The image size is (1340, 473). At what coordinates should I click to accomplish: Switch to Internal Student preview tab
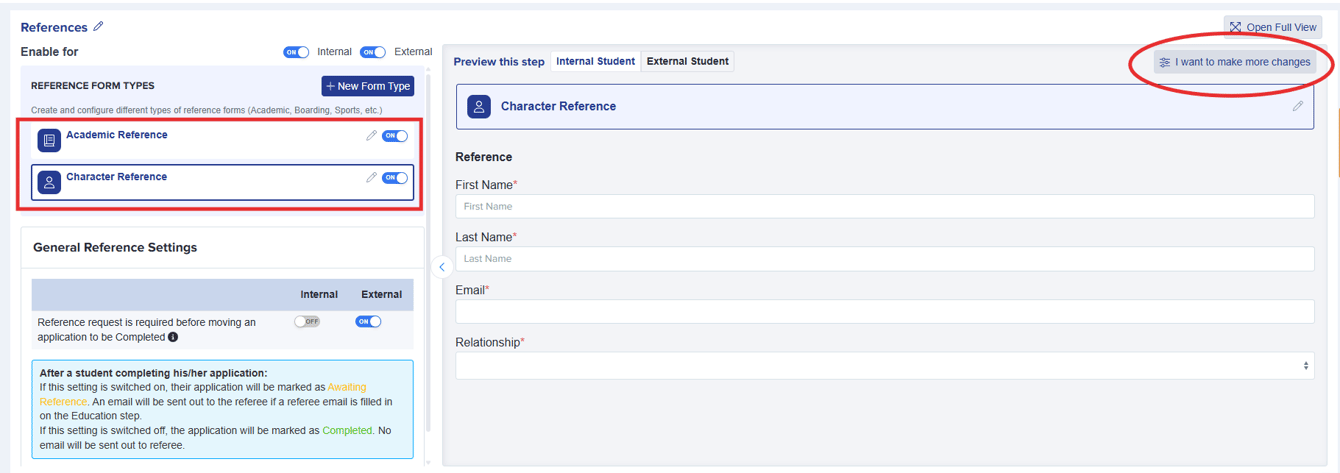click(x=595, y=61)
